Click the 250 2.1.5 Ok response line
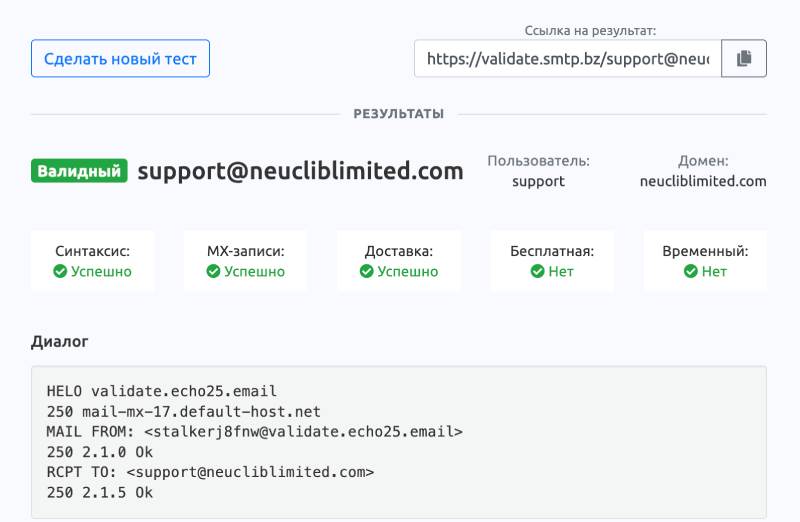The image size is (800, 522). click(x=100, y=492)
